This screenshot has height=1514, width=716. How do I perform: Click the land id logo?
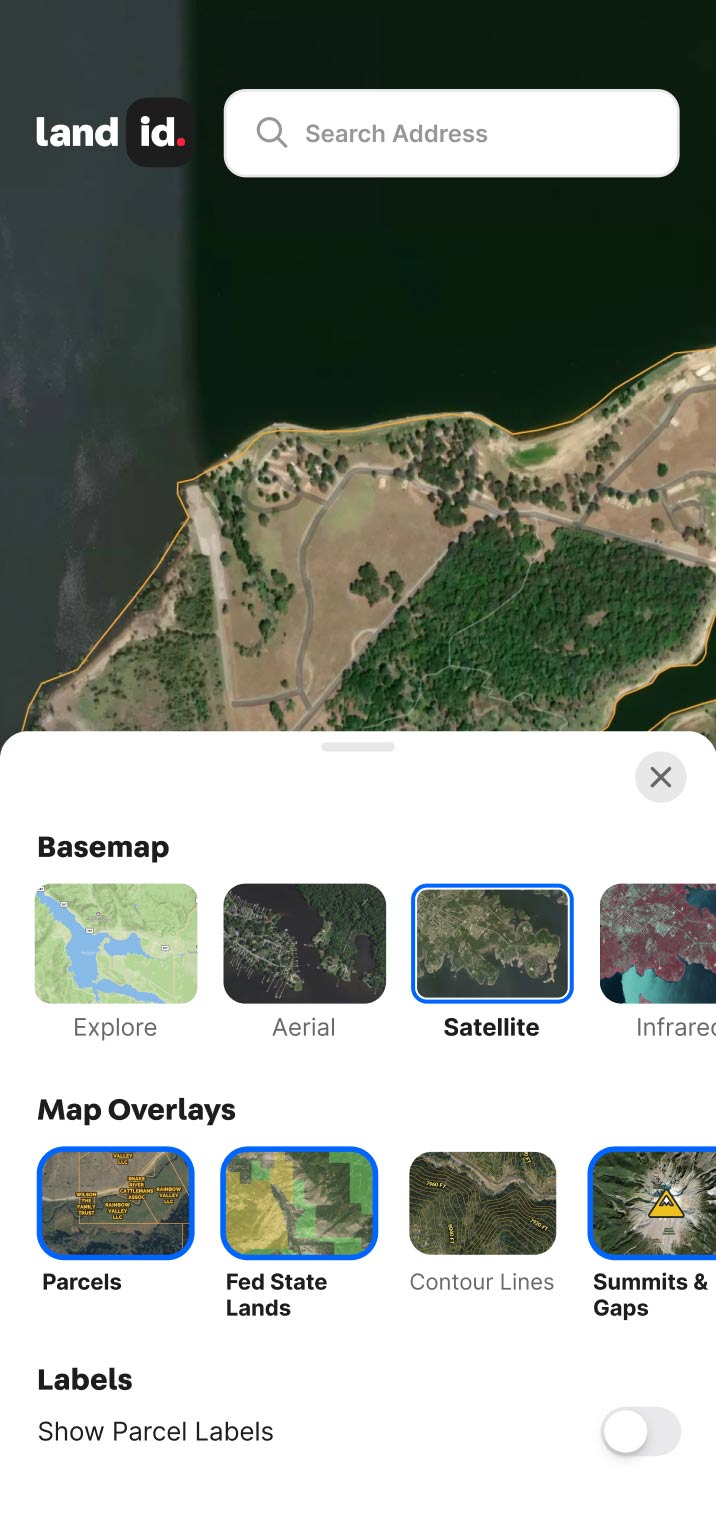[x=115, y=132]
